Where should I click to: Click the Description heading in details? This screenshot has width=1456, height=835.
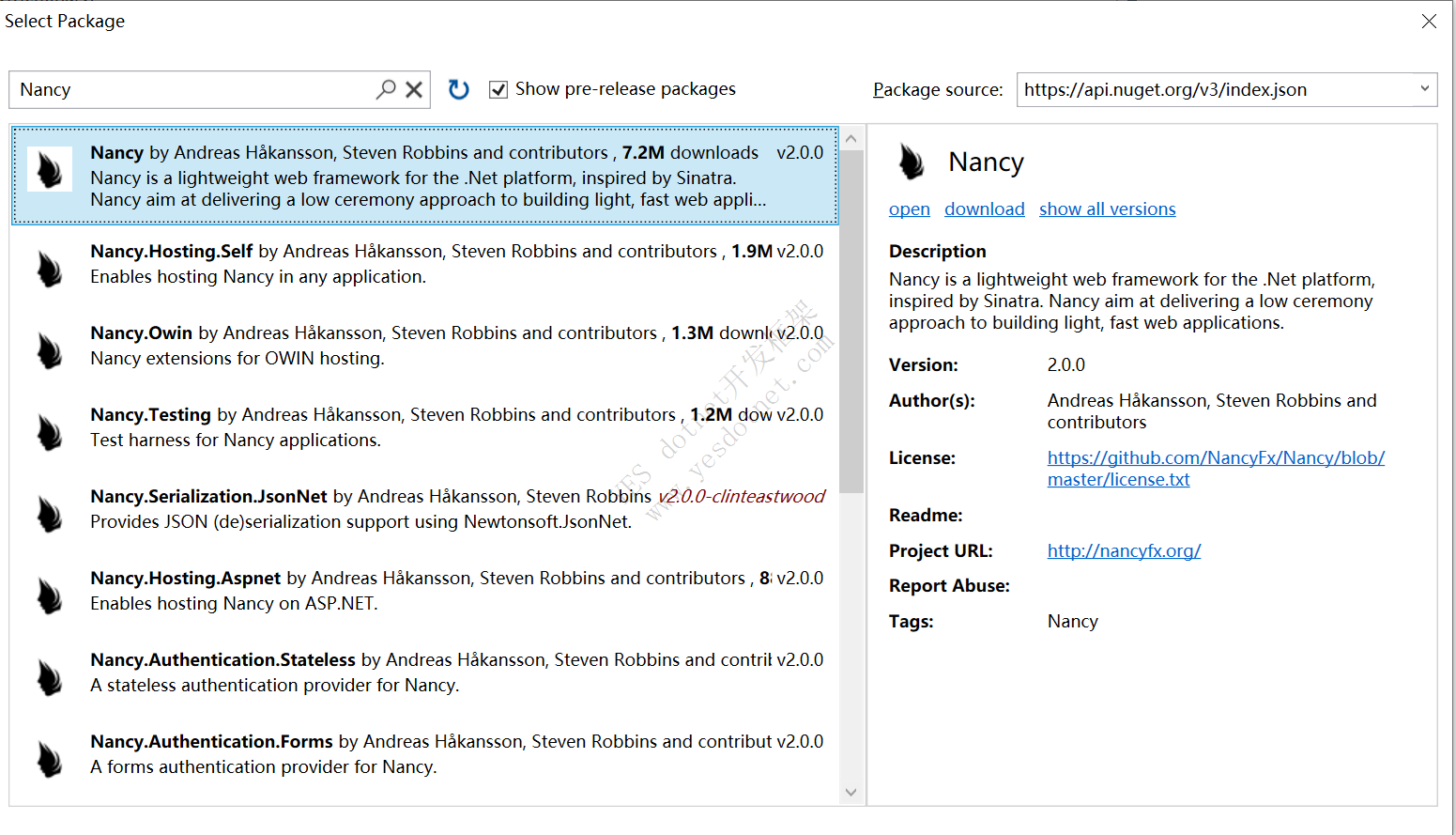tap(938, 251)
